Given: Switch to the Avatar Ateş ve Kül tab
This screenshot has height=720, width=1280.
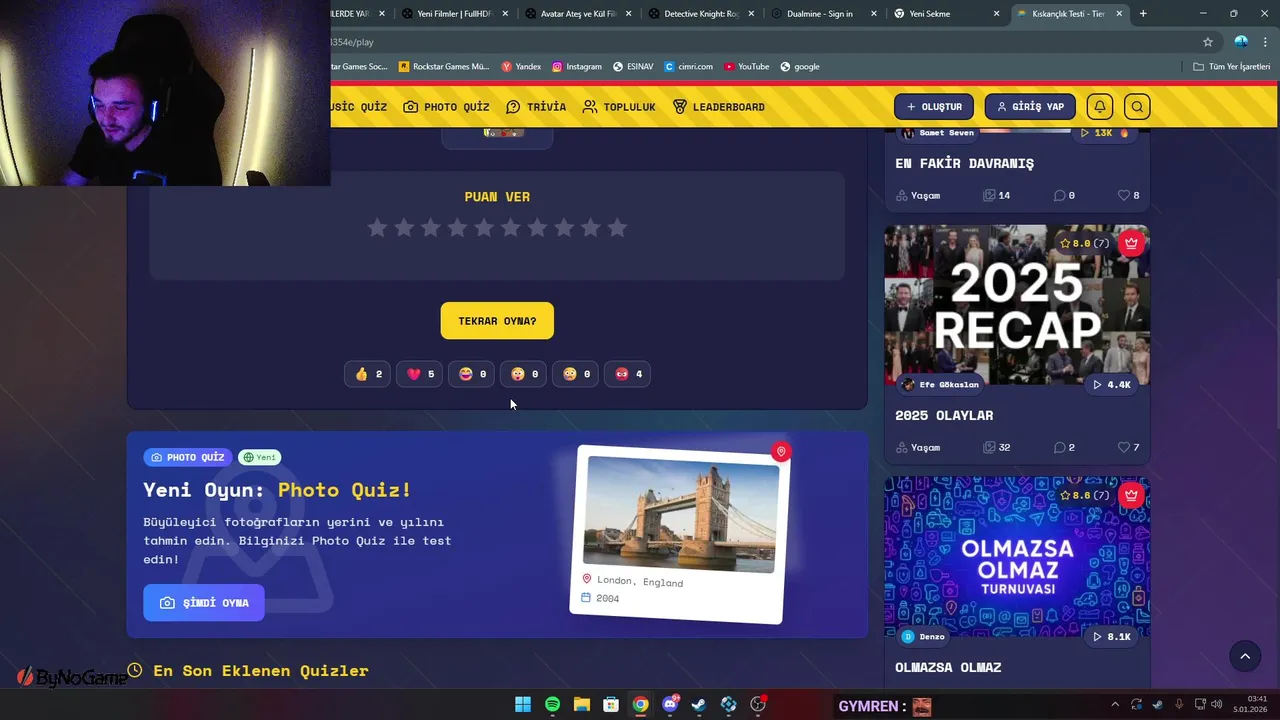Looking at the screenshot, I should click(577, 14).
